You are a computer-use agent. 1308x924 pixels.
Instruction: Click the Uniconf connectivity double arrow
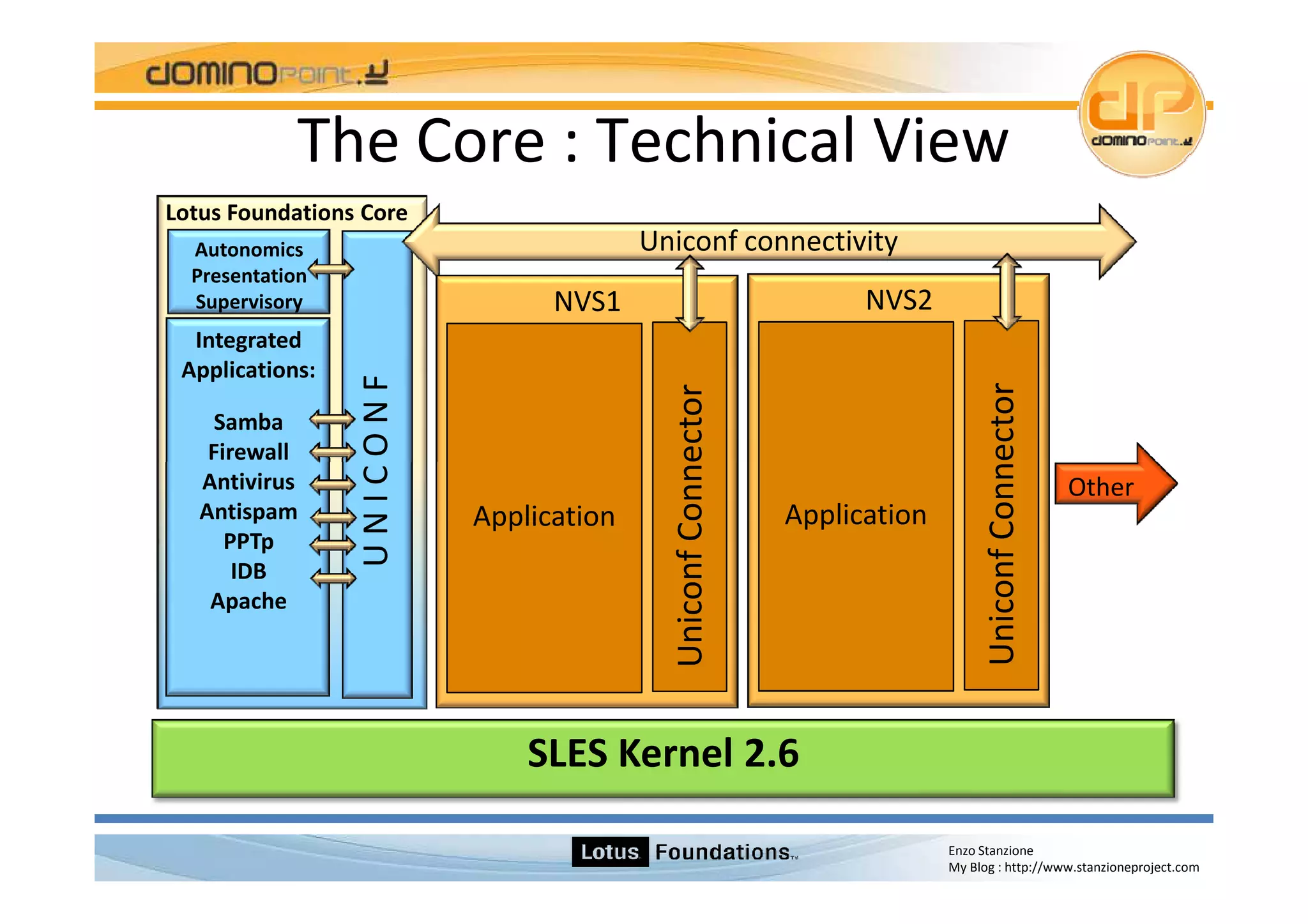pos(769,241)
